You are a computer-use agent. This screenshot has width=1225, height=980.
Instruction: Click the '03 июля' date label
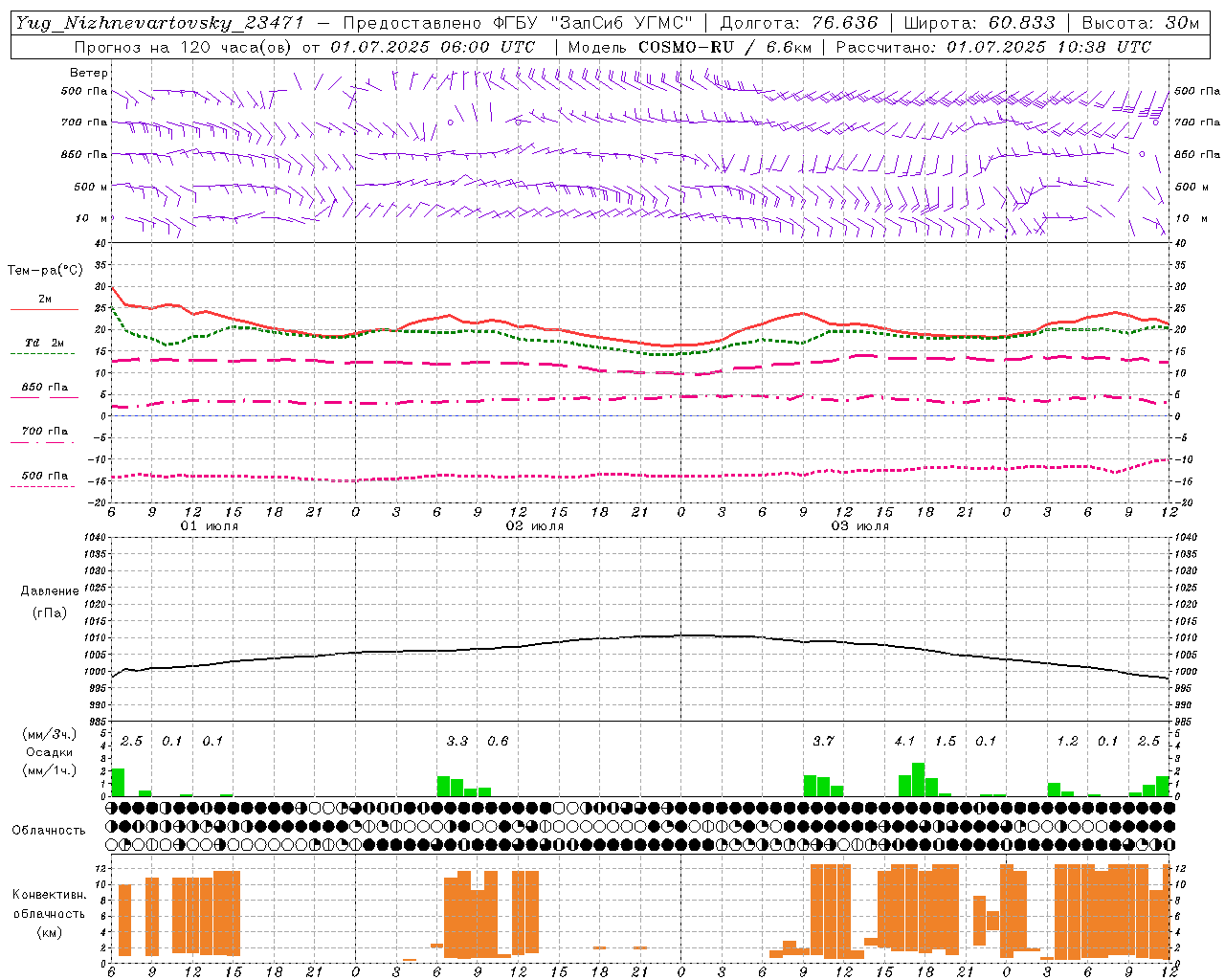[x=860, y=526]
